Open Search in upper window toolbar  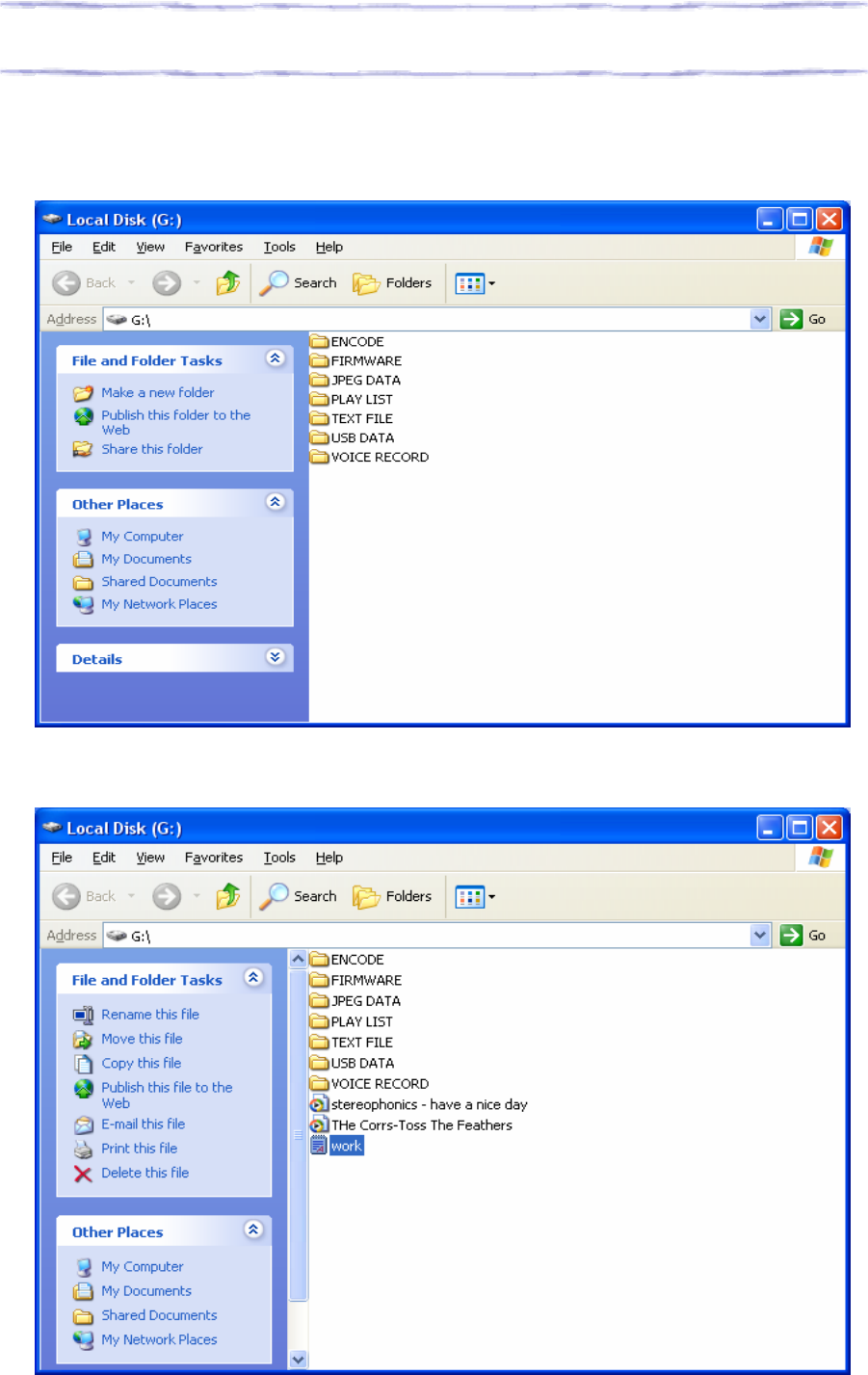pos(298,283)
